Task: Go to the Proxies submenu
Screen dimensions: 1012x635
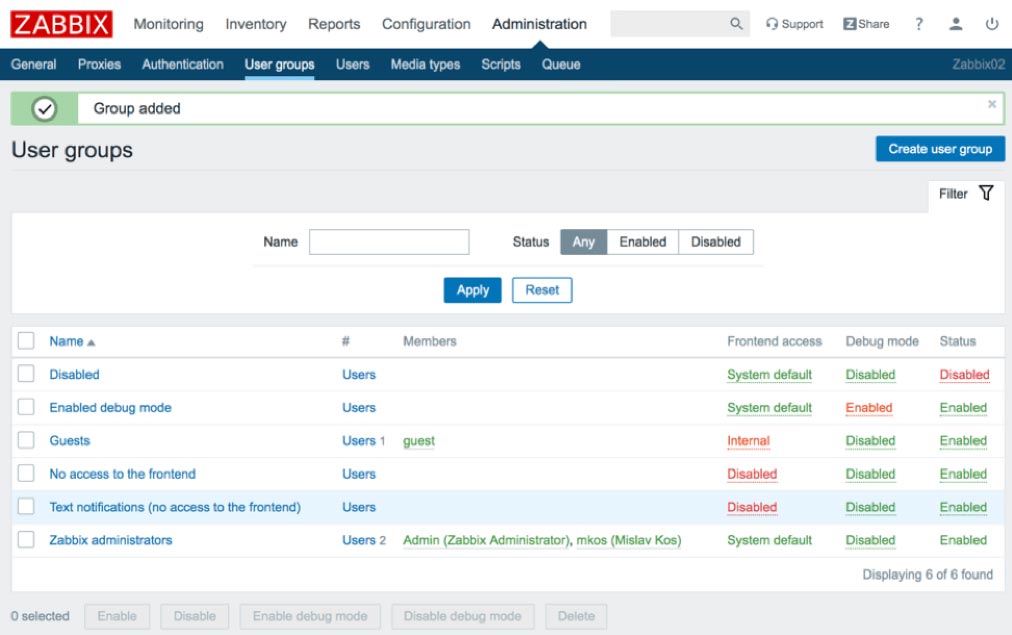Action: click(99, 65)
